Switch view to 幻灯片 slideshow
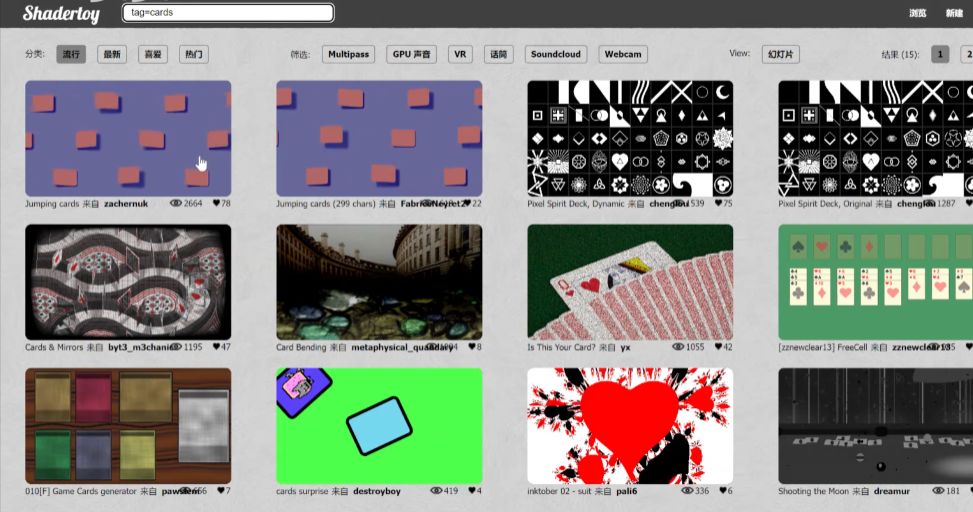 (x=780, y=54)
